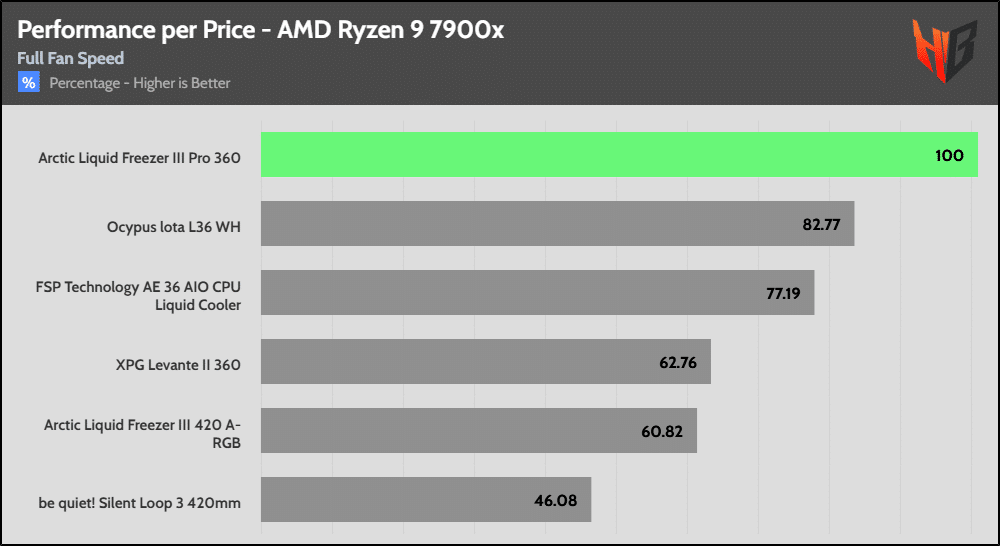Click the Ocypus Iota L36 WH label
The width and height of the screenshot is (1000, 546).
173,227
